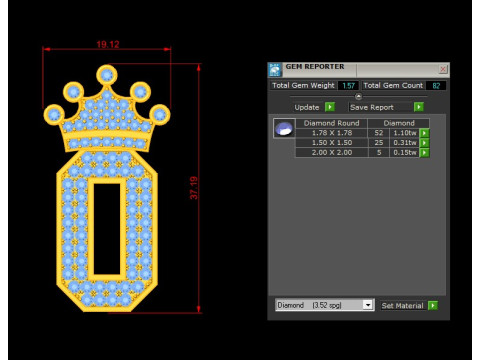Click the Diamond column header

click(x=399, y=123)
